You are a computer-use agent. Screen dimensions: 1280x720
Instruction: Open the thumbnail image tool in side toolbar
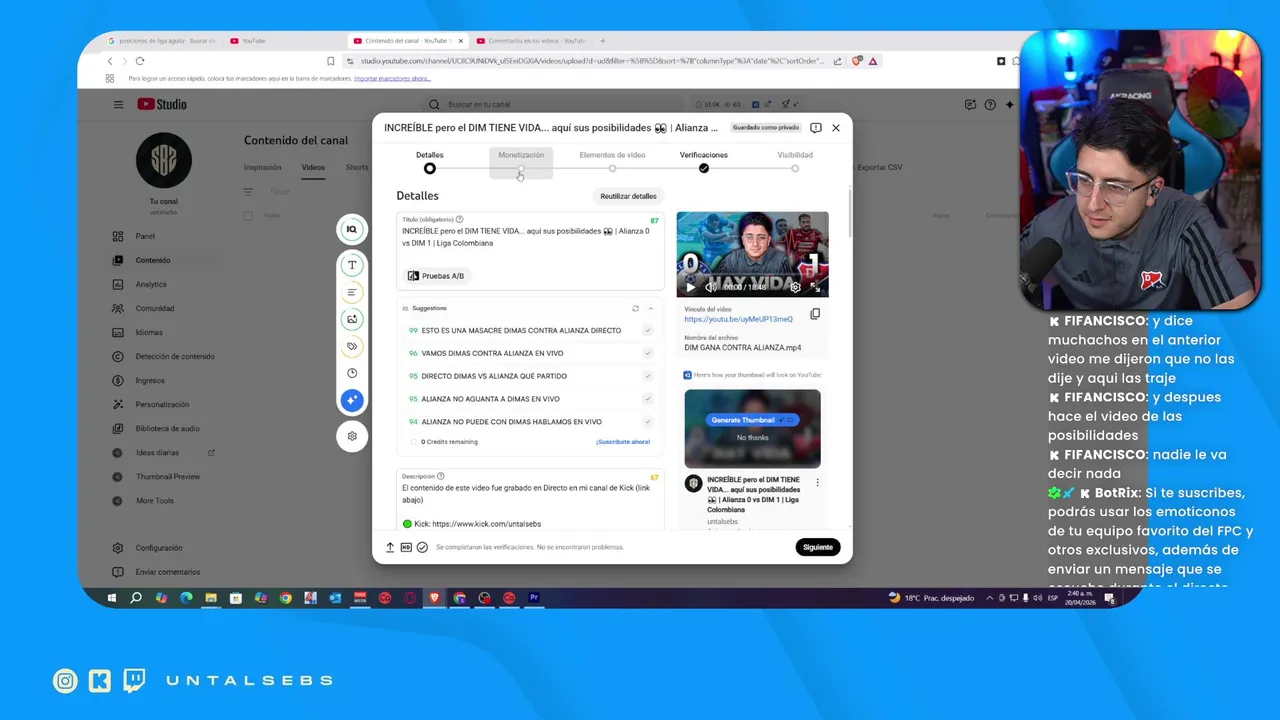click(x=352, y=319)
